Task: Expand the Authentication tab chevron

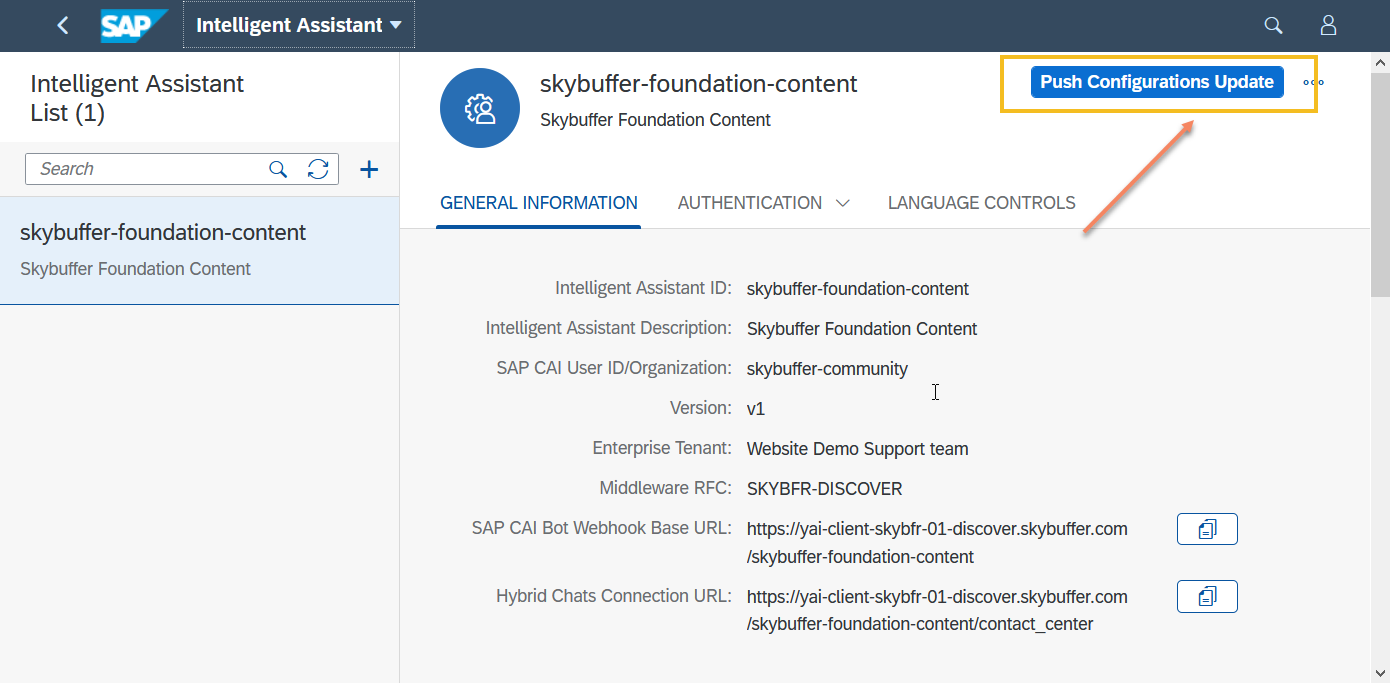Action: [842, 203]
